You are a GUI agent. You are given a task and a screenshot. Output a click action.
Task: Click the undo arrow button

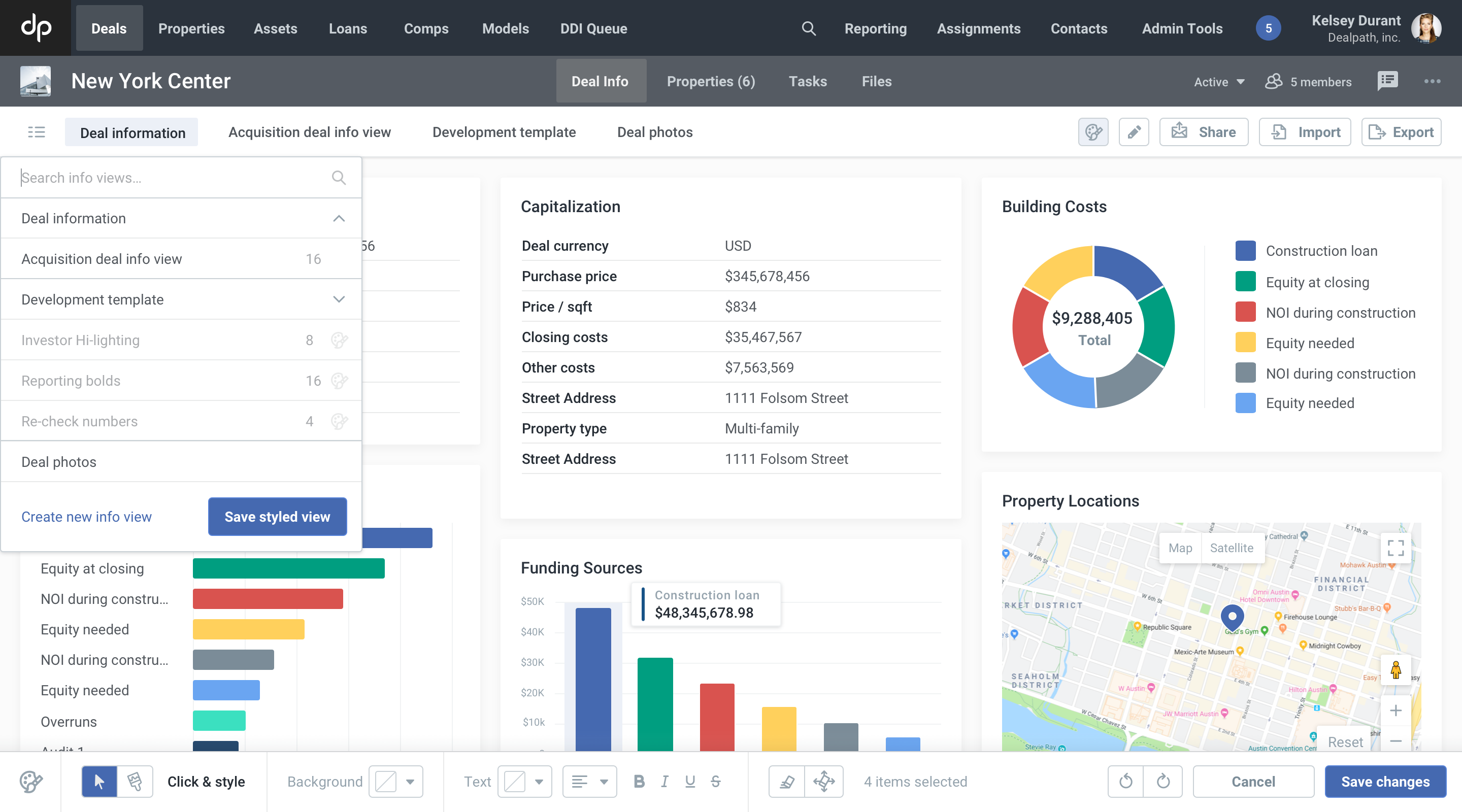[1125, 781]
